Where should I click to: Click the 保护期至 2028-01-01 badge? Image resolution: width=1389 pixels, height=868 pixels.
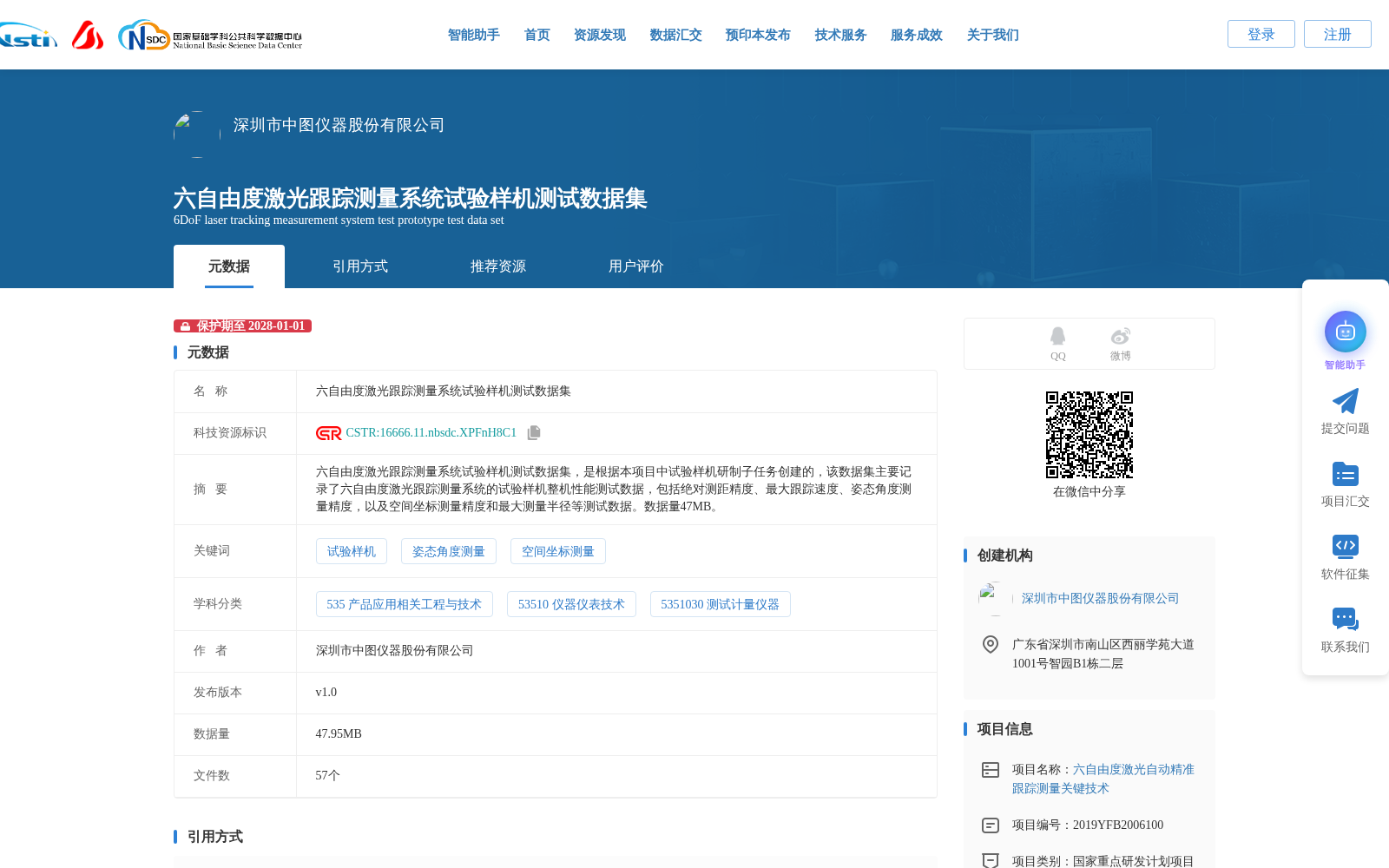(x=242, y=326)
